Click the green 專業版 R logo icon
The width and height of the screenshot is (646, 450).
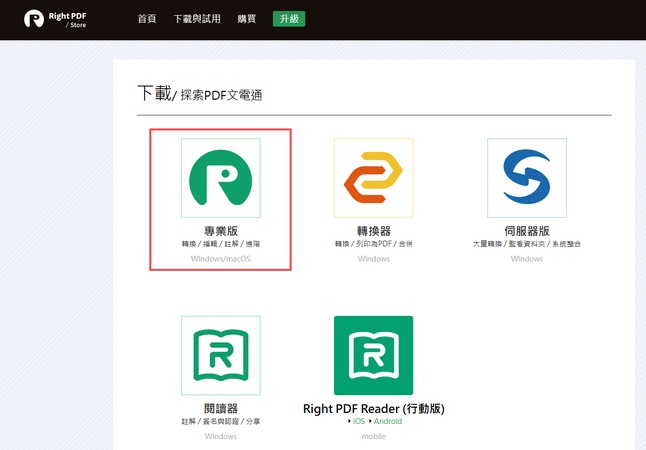click(x=221, y=178)
